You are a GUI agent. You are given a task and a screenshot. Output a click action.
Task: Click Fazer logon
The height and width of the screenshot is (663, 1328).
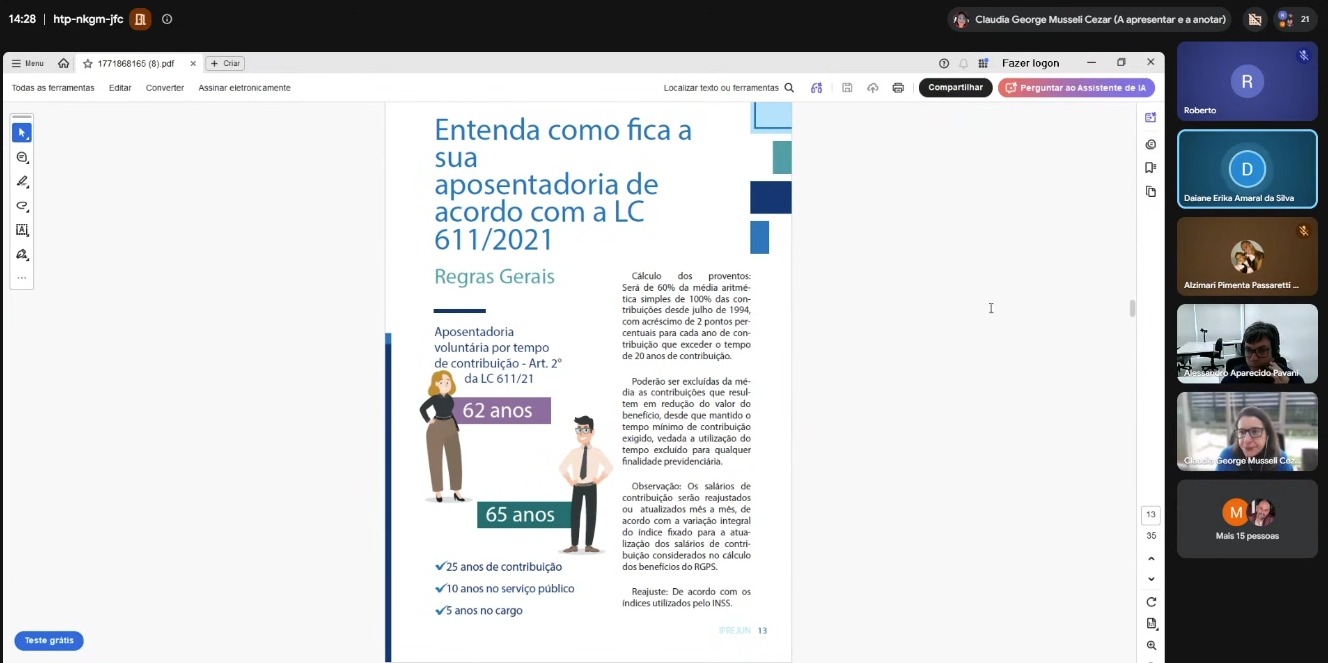click(1030, 63)
